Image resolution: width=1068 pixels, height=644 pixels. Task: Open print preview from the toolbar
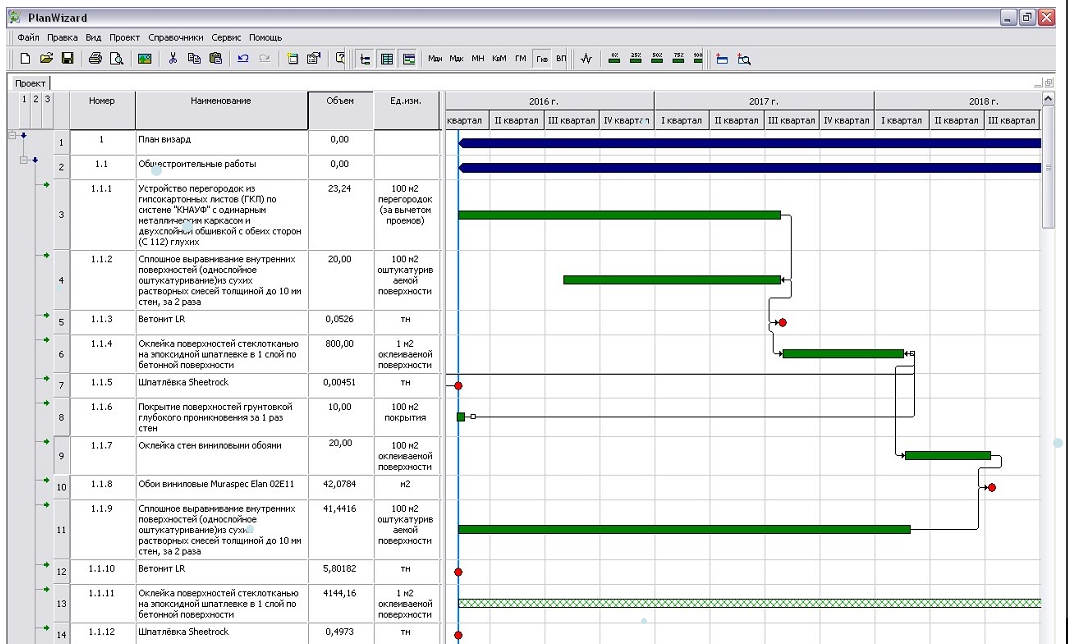tap(116, 59)
